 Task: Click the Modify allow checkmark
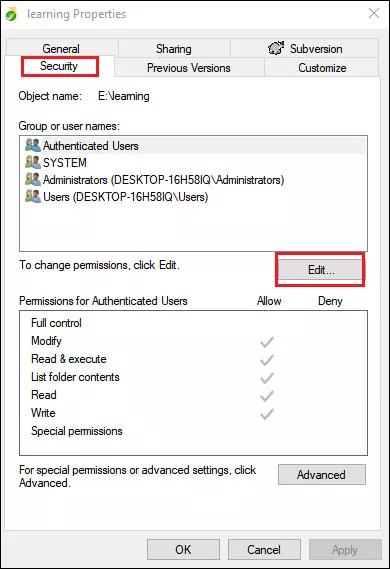coord(267,342)
